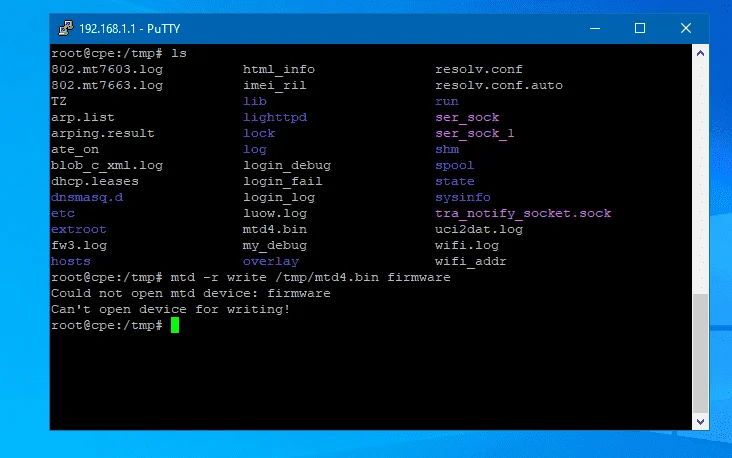Click the dnsmasq.d directory name
Image resolution: width=732 pixels, height=458 pixels.
point(87,197)
